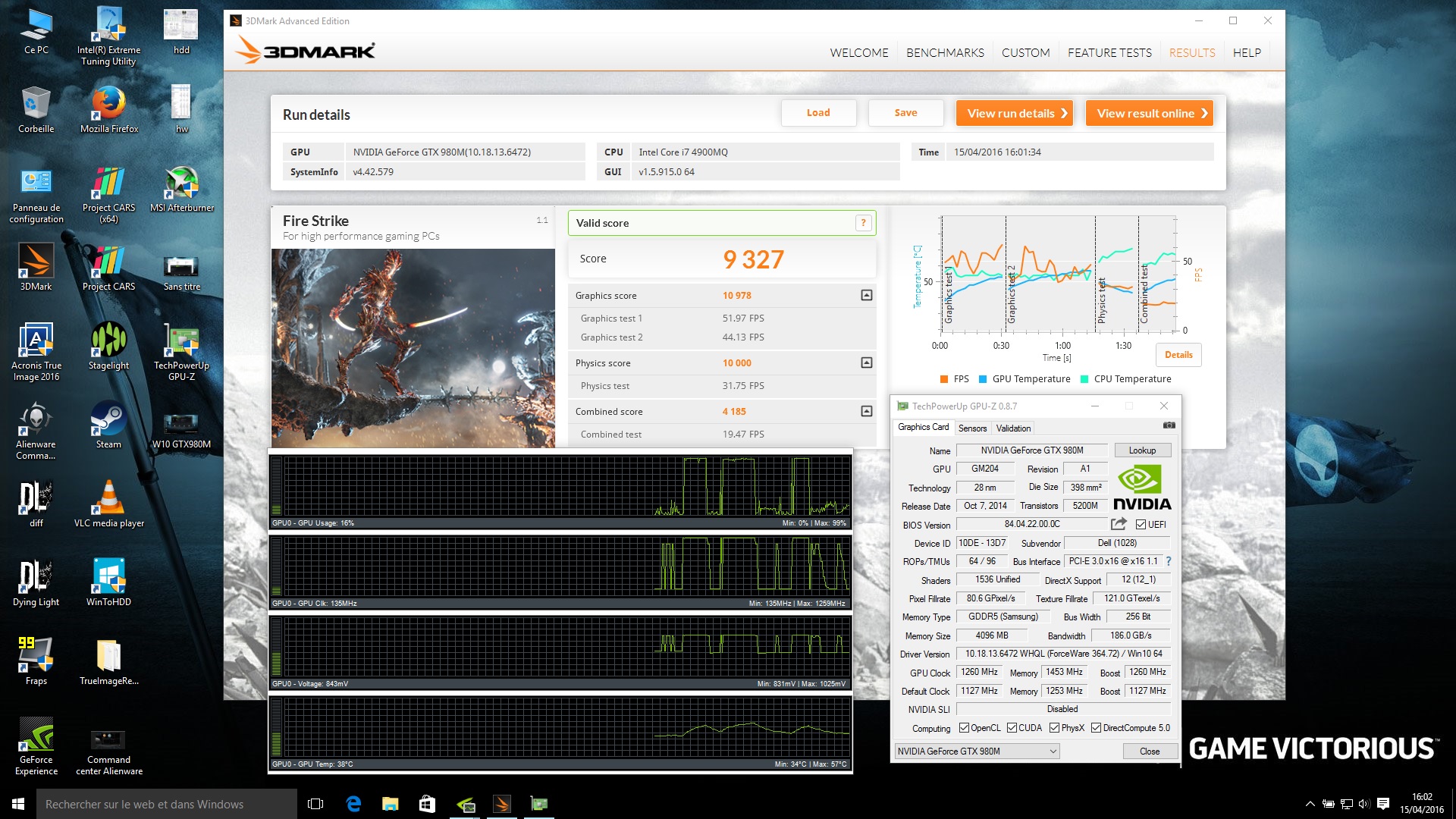Image resolution: width=1456 pixels, height=819 pixels.
Task: Click Save button in Run details
Action: [905, 113]
